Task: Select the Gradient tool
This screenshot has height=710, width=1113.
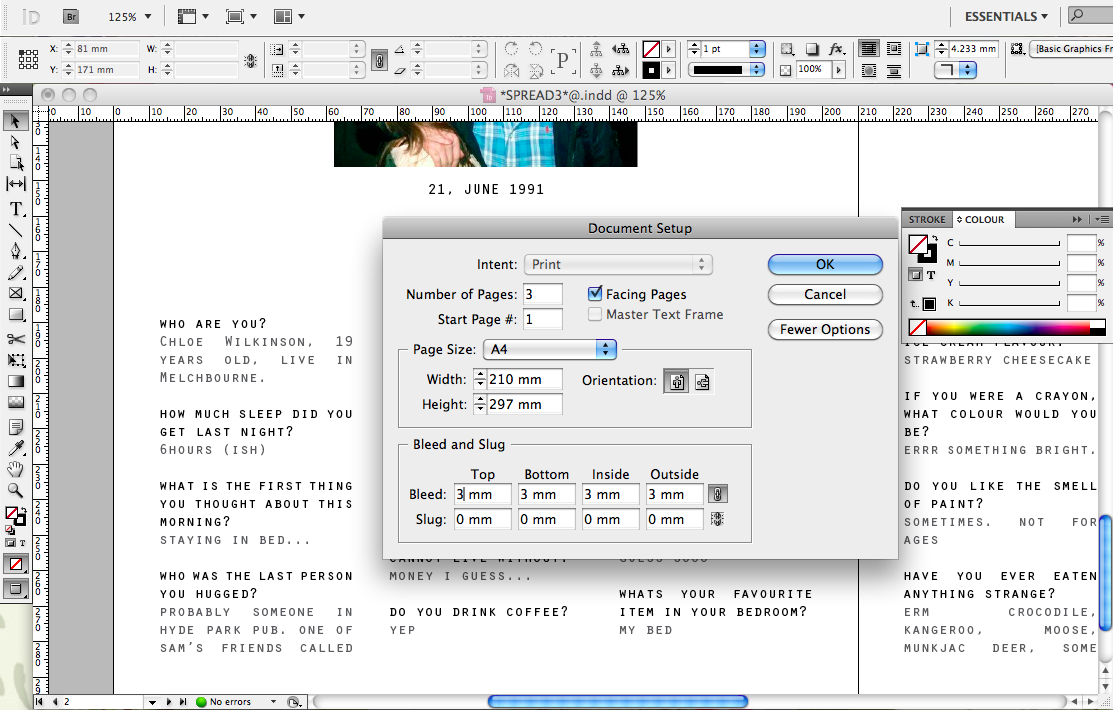Action: (14, 382)
